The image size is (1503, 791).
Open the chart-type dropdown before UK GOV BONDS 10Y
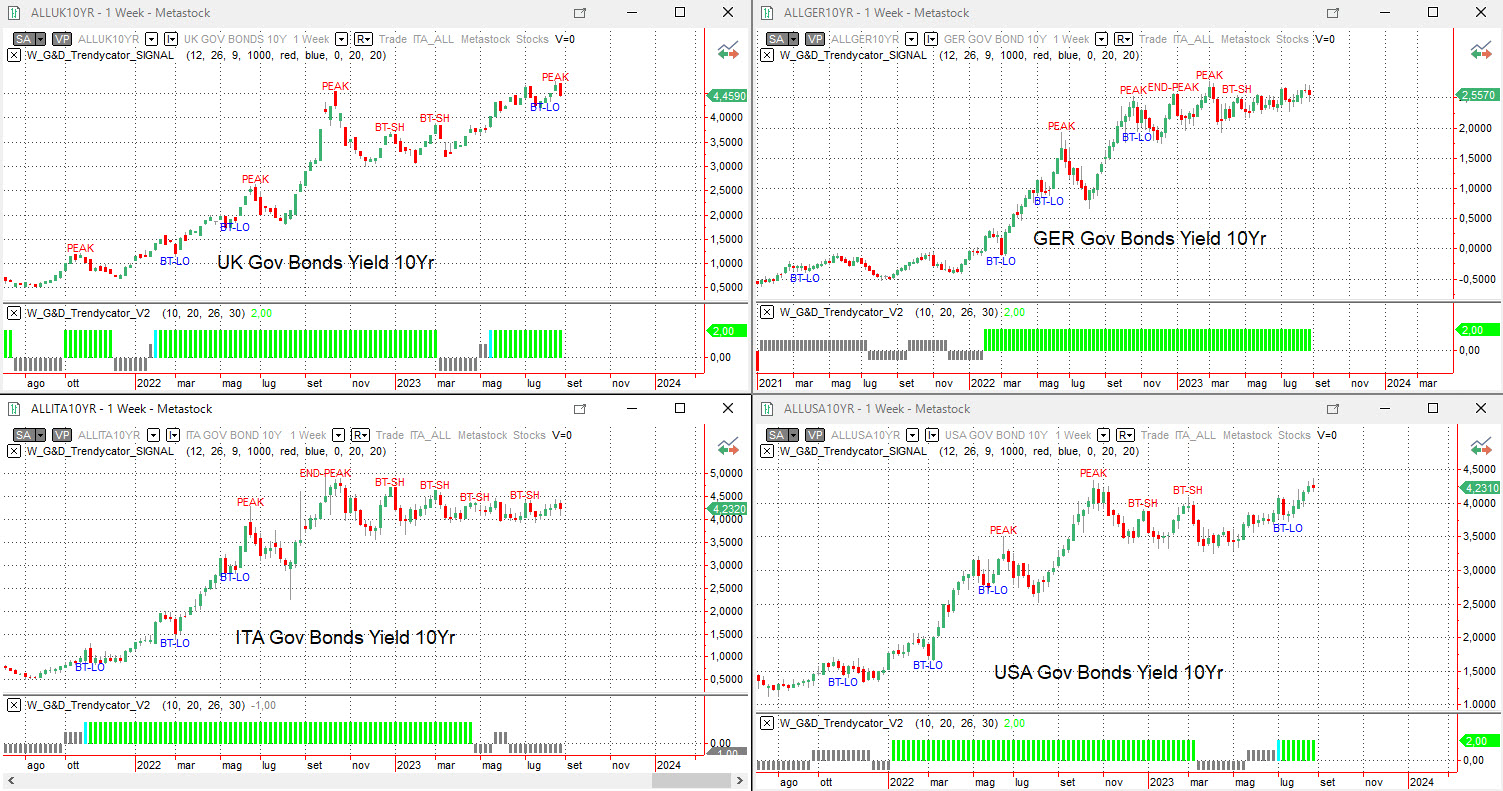point(172,39)
